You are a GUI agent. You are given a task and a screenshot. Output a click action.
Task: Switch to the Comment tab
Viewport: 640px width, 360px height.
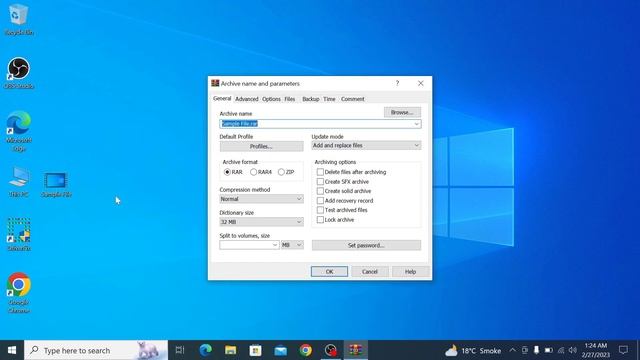(x=353, y=99)
